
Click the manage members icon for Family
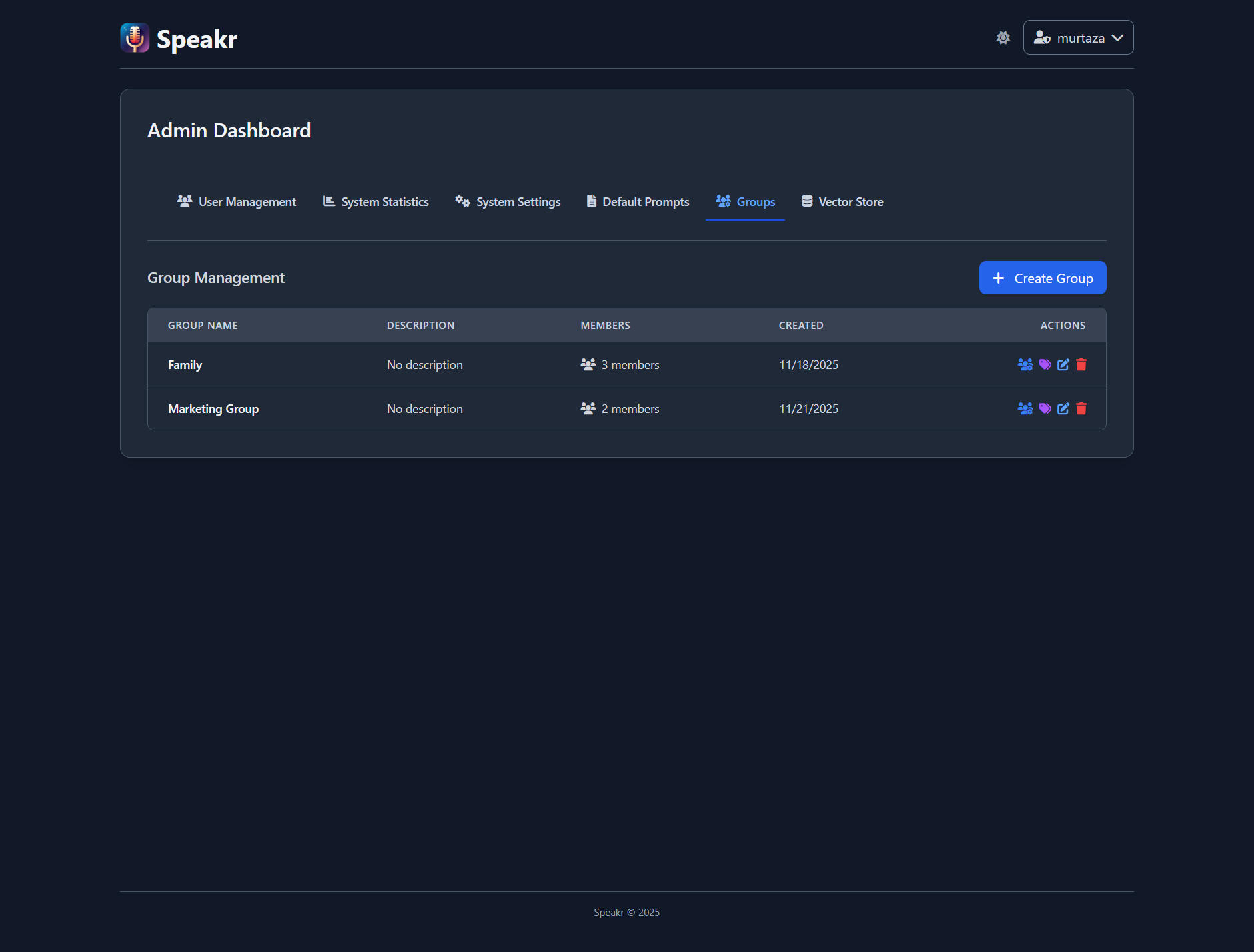click(1025, 364)
